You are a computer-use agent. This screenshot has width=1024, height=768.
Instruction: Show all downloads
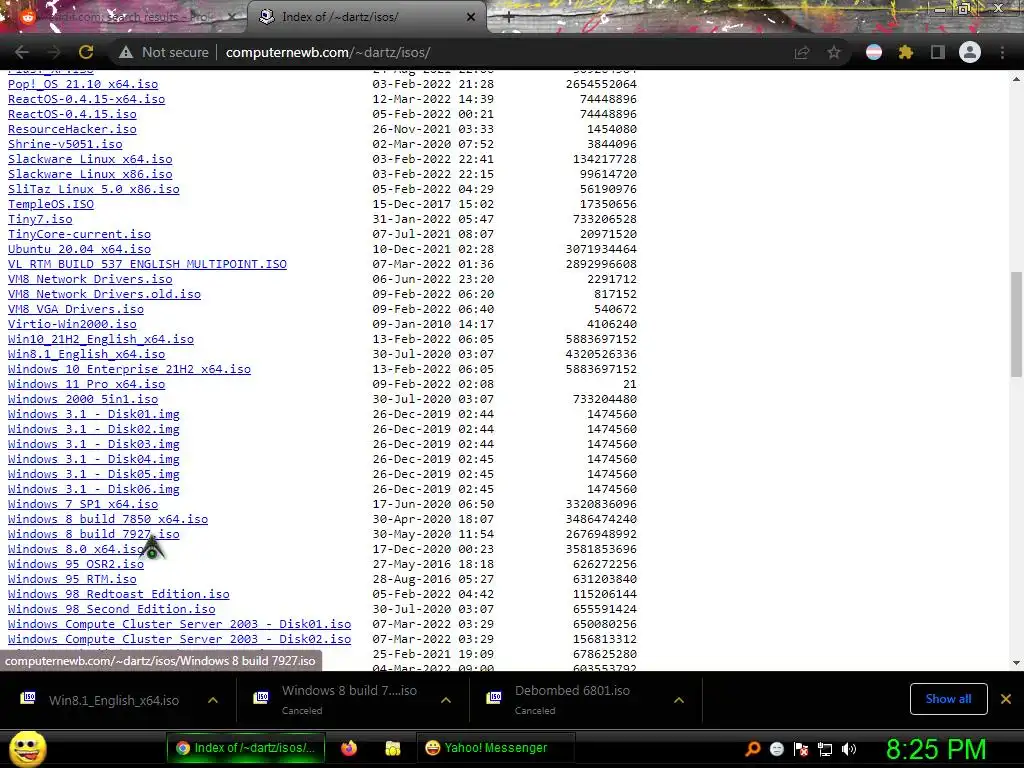[948, 699]
